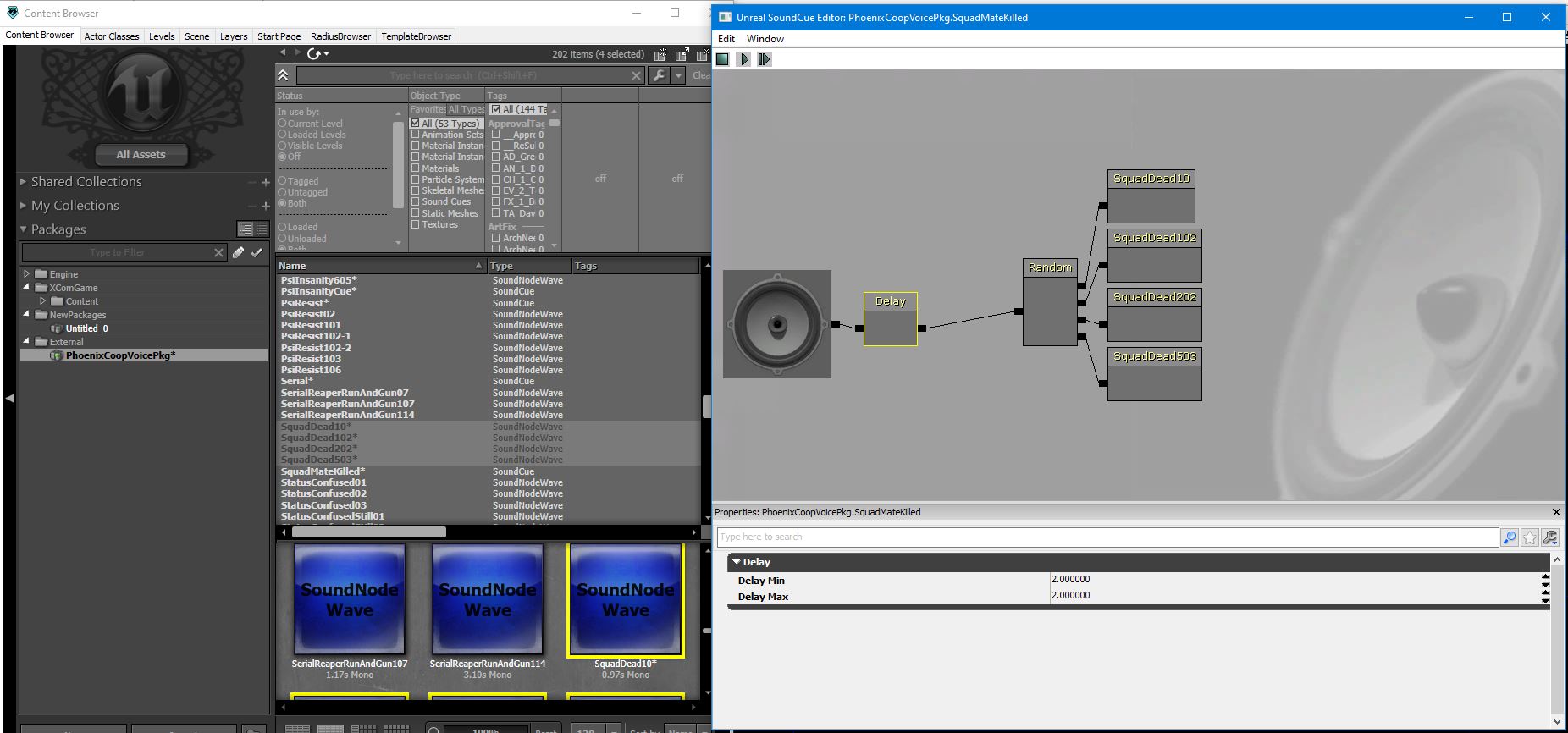The height and width of the screenshot is (733, 1568).
Task: Collapse the External folder
Action: pos(27,341)
